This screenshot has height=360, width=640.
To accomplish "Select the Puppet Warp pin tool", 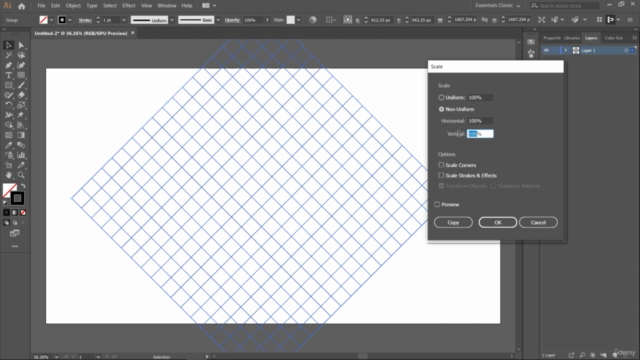I will coord(21,115).
